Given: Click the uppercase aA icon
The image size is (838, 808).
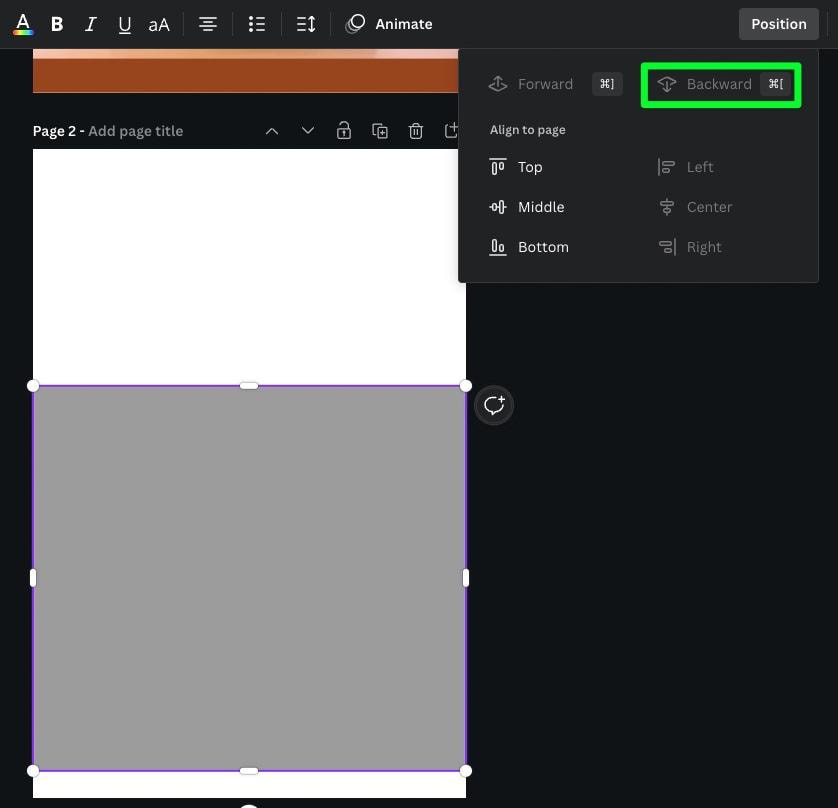Looking at the screenshot, I should pyautogui.click(x=159, y=24).
